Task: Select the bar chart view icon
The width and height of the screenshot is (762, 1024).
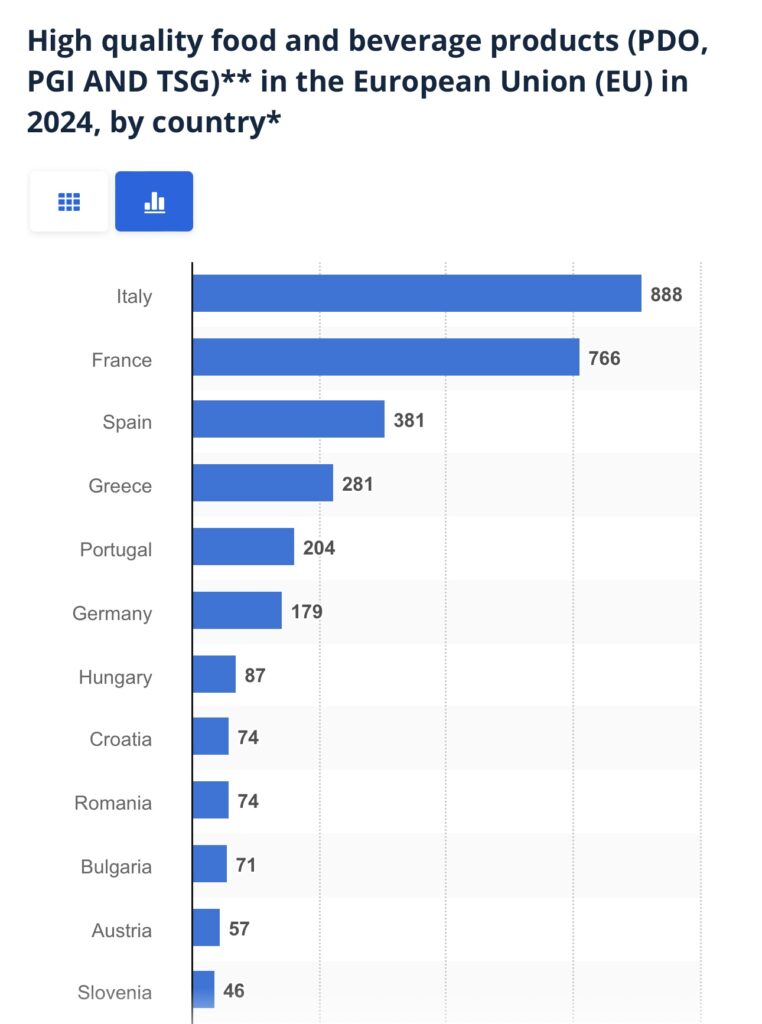Action: pyautogui.click(x=154, y=202)
